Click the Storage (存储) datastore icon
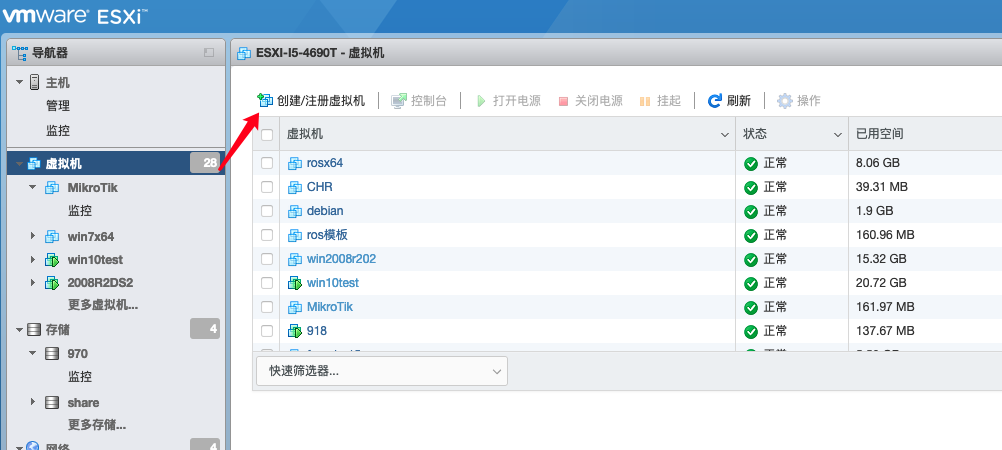Image resolution: width=1002 pixels, height=450 pixels. 35,330
